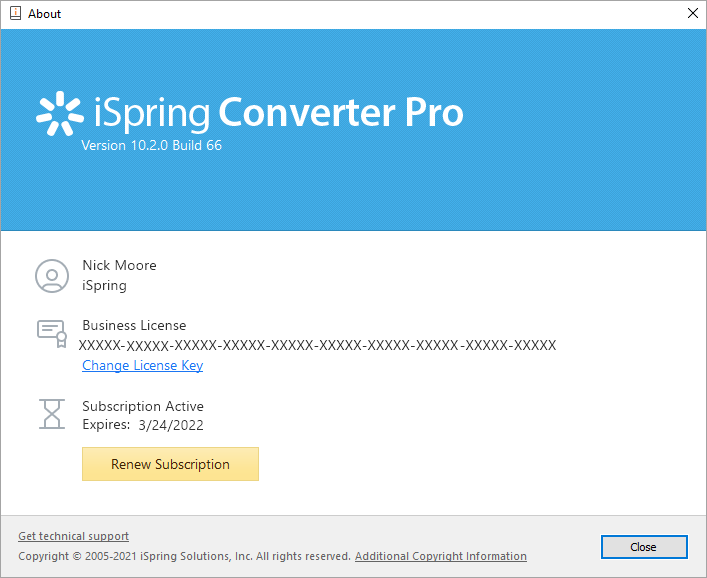
Task: Click the Subscription Active status text
Action: (x=143, y=406)
